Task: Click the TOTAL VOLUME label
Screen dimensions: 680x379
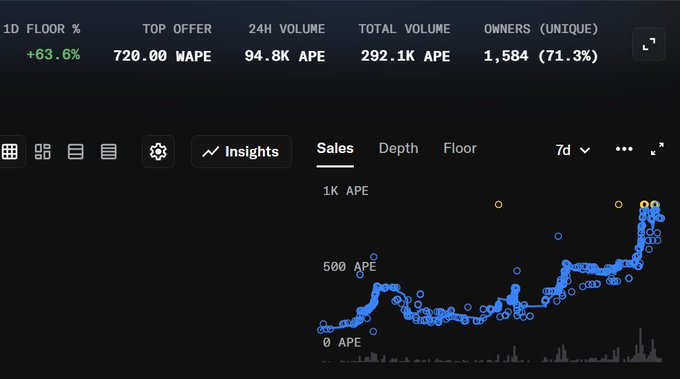Action: pos(404,29)
